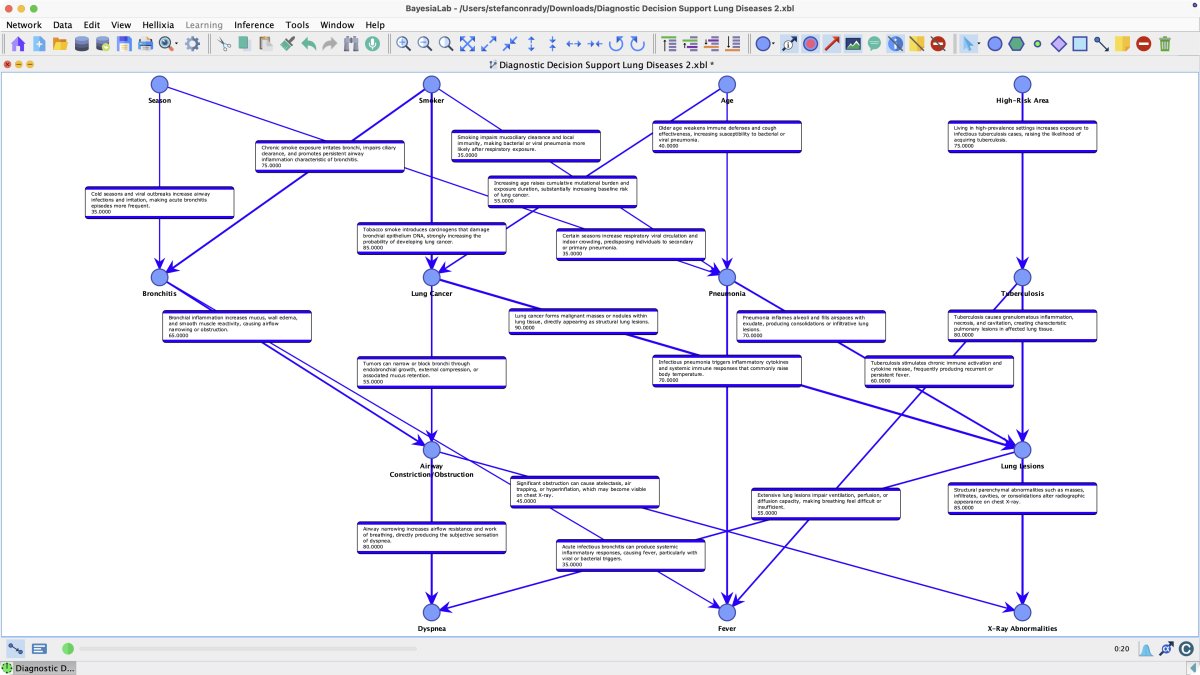Open the magnifier search options dropdown
Viewport: 1200px width, 675px height.
[168, 44]
